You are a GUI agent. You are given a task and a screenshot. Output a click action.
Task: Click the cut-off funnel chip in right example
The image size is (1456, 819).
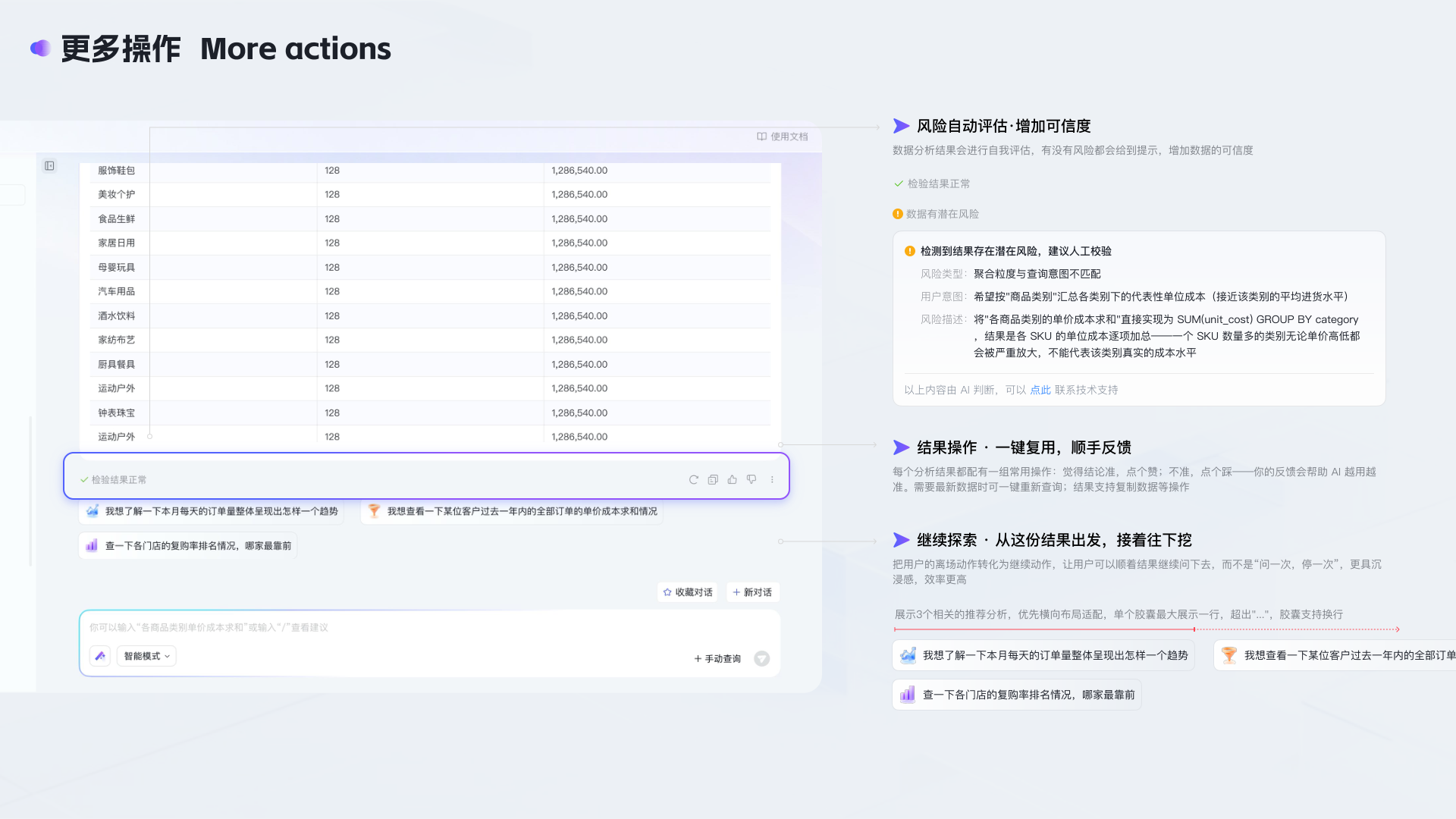click(1335, 655)
